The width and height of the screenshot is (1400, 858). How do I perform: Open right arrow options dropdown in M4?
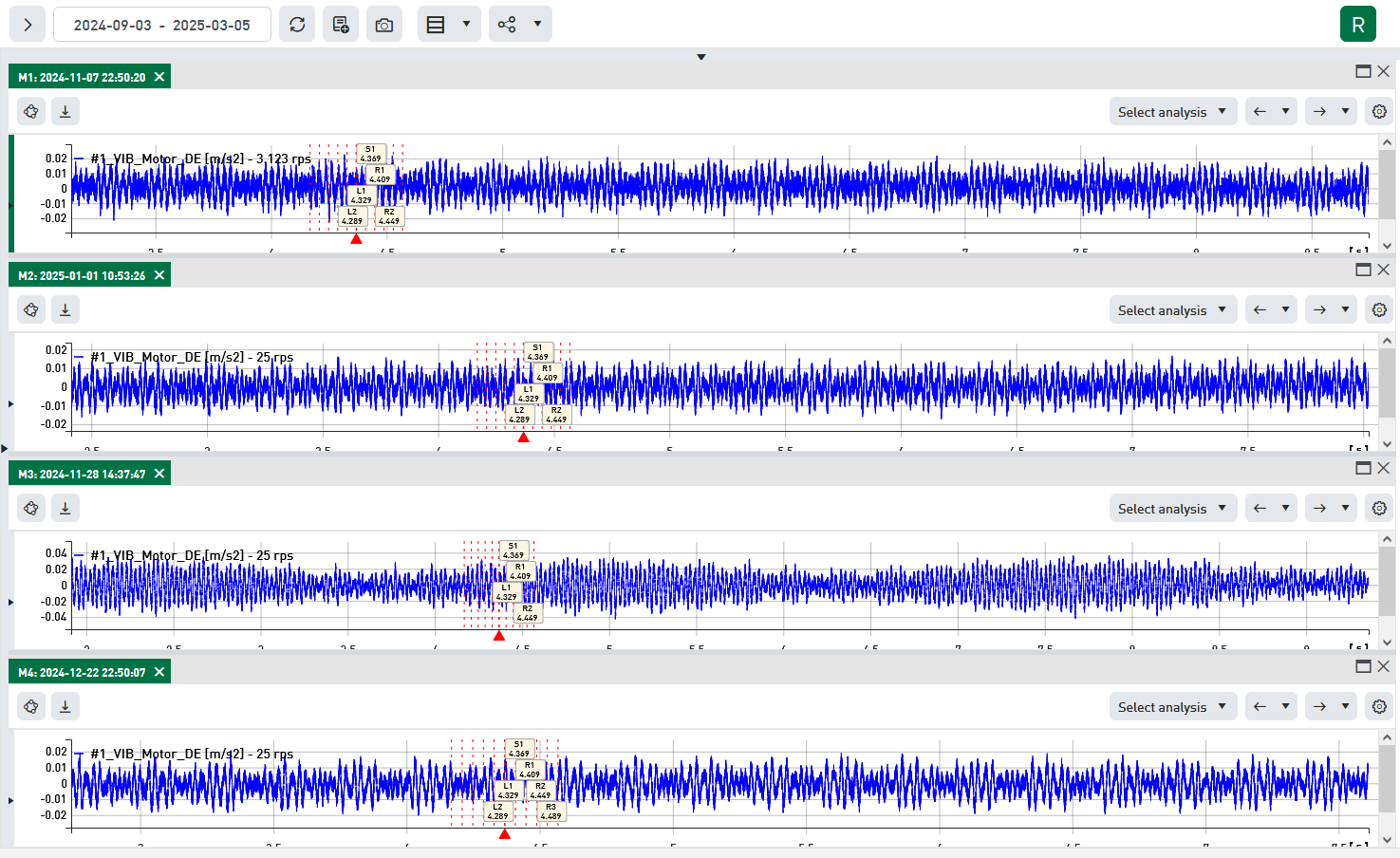tap(1345, 707)
